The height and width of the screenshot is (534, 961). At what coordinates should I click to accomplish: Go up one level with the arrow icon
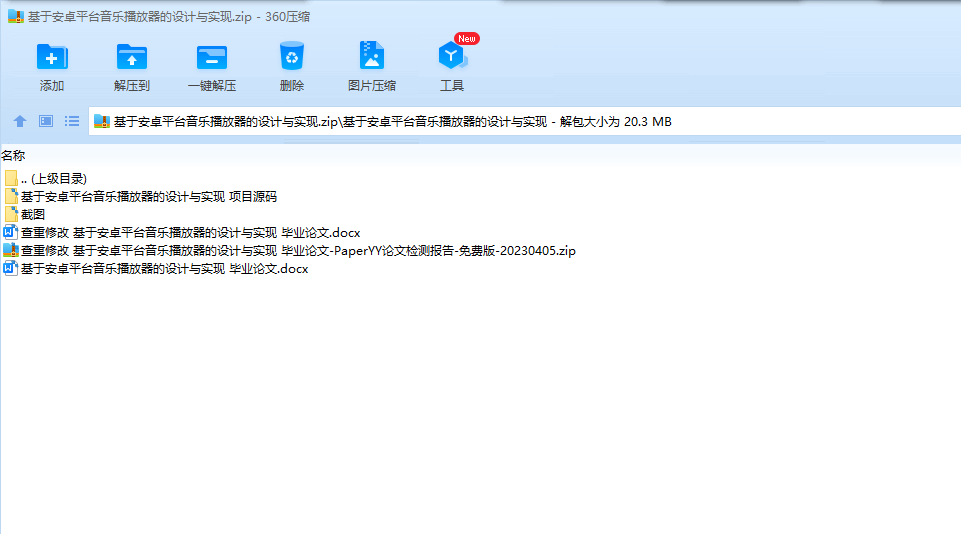(x=20, y=121)
